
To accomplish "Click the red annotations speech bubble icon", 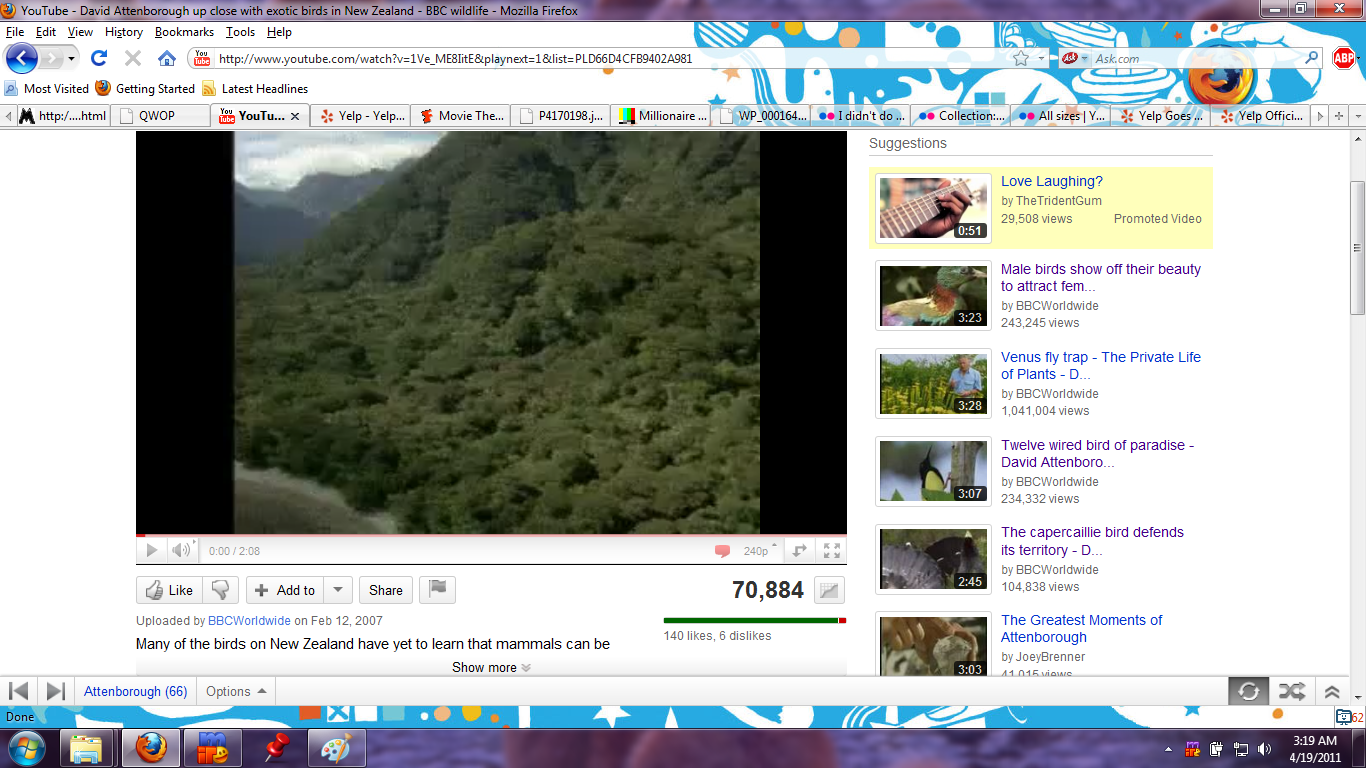I will click(722, 551).
